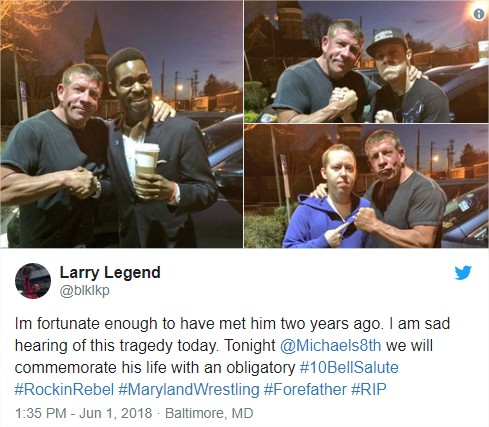Click the tweet body text
Image resolution: width=489 pixels, height=427 pixels.
[x=232, y=356]
